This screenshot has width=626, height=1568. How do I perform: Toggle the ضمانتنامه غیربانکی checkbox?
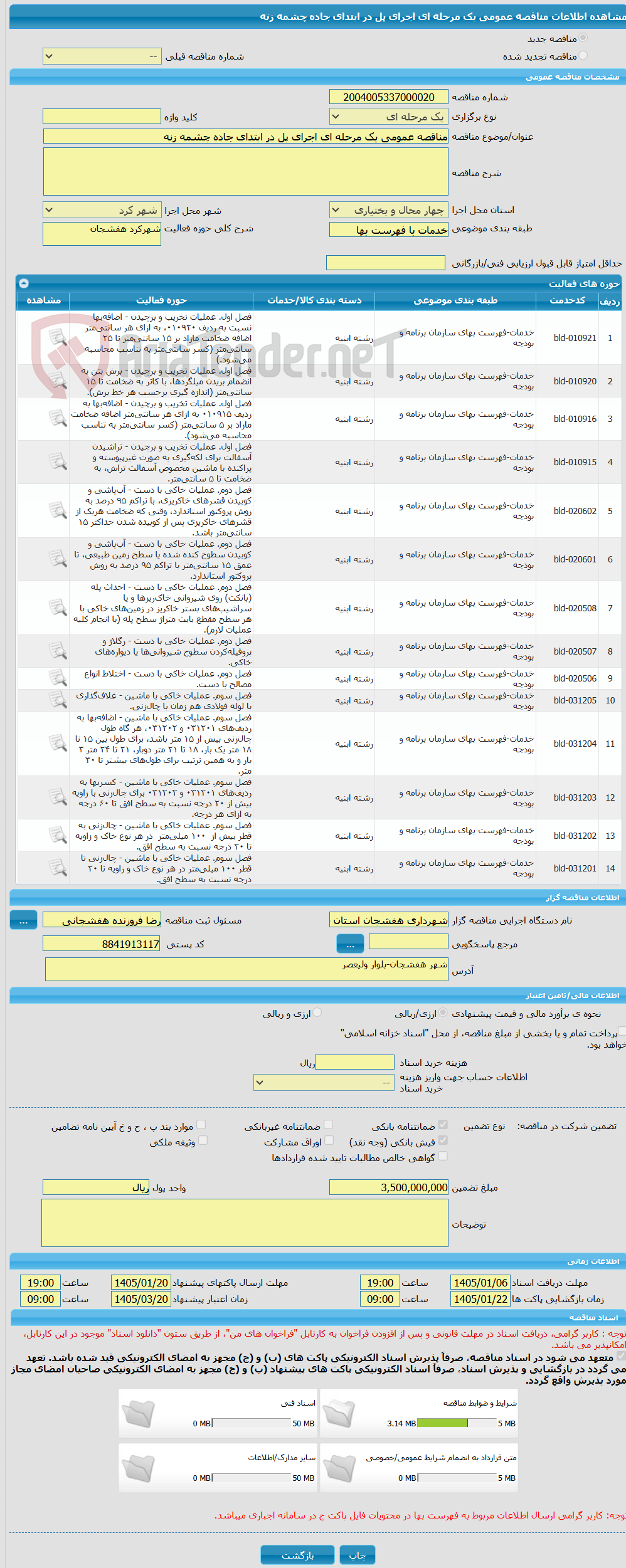[329, 1125]
